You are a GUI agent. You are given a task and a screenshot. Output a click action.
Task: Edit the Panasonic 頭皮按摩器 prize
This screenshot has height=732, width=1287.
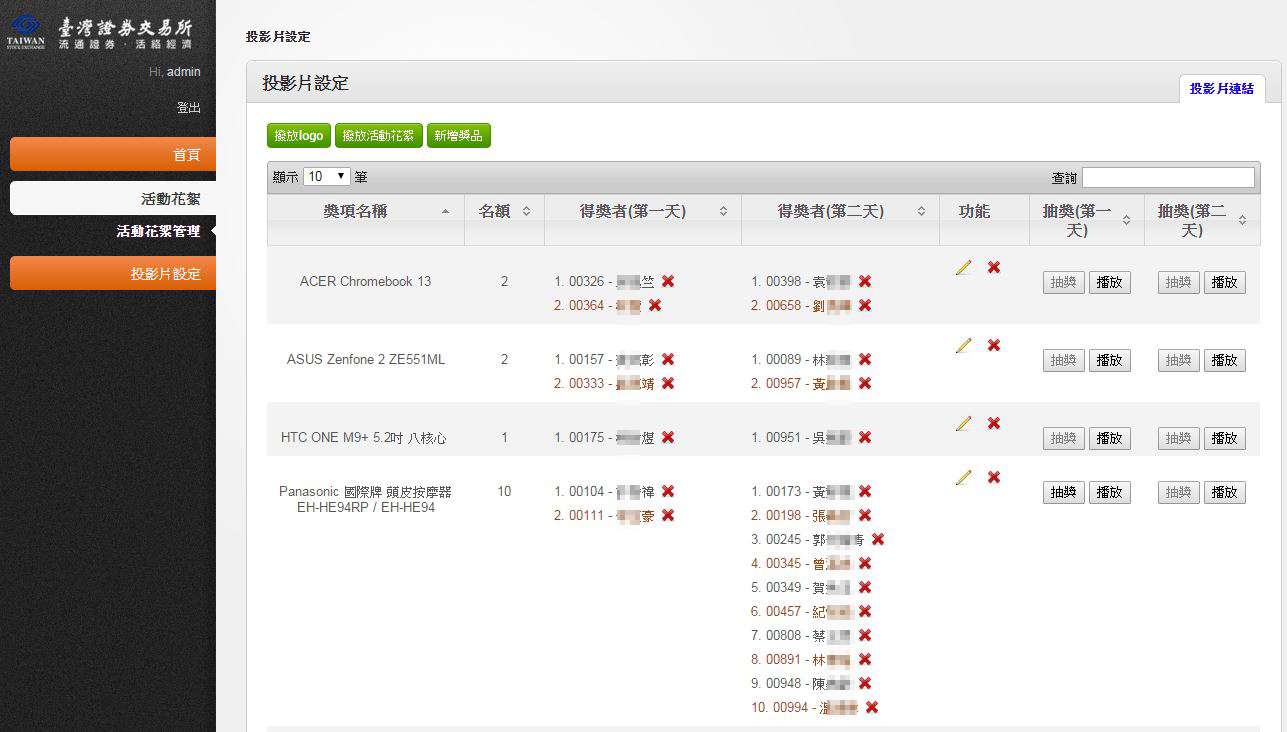pos(963,477)
